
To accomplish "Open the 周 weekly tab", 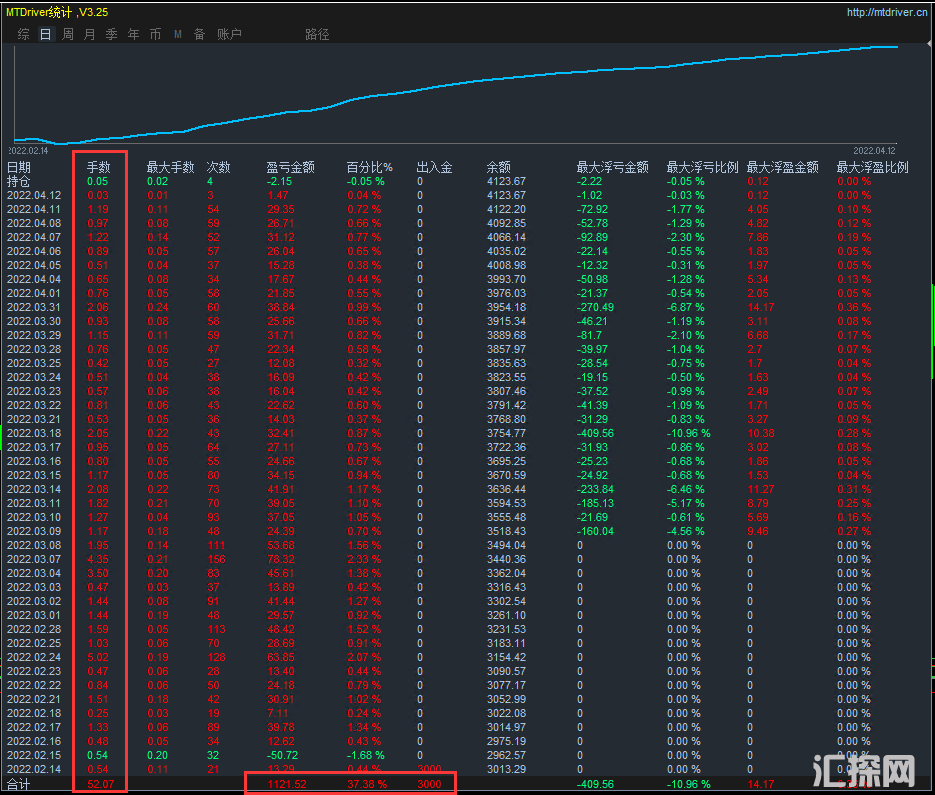I will click(x=67, y=35).
